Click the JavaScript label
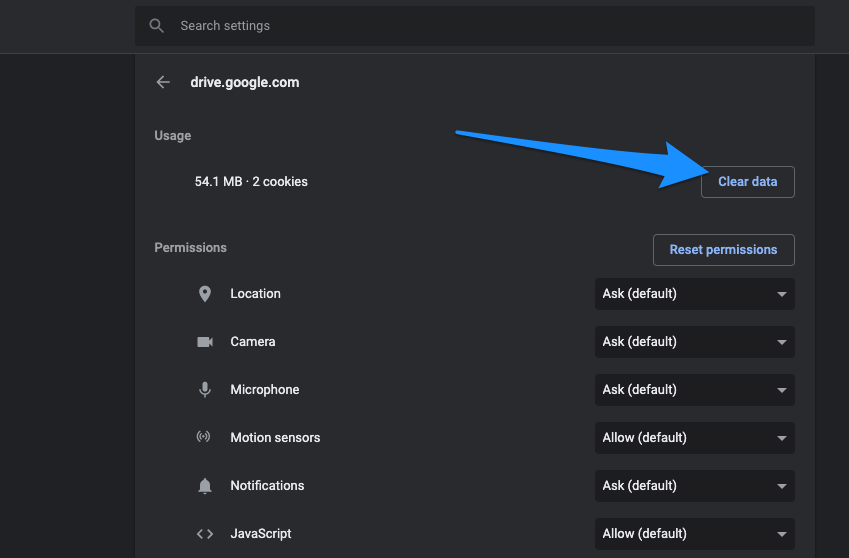849x558 pixels. [261, 534]
